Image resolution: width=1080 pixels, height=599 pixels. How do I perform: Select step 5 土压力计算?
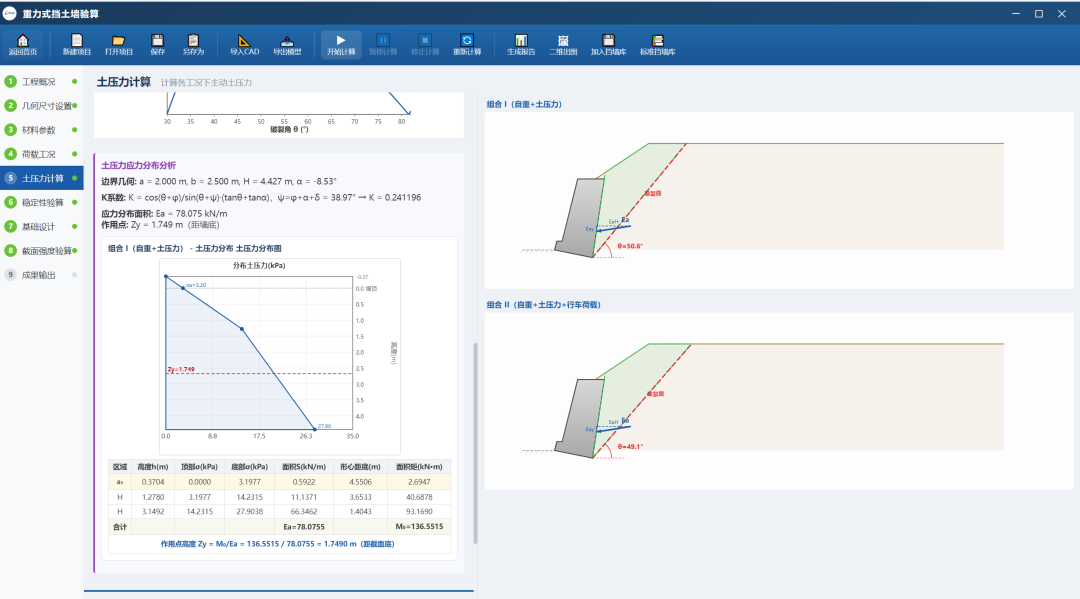41,178
